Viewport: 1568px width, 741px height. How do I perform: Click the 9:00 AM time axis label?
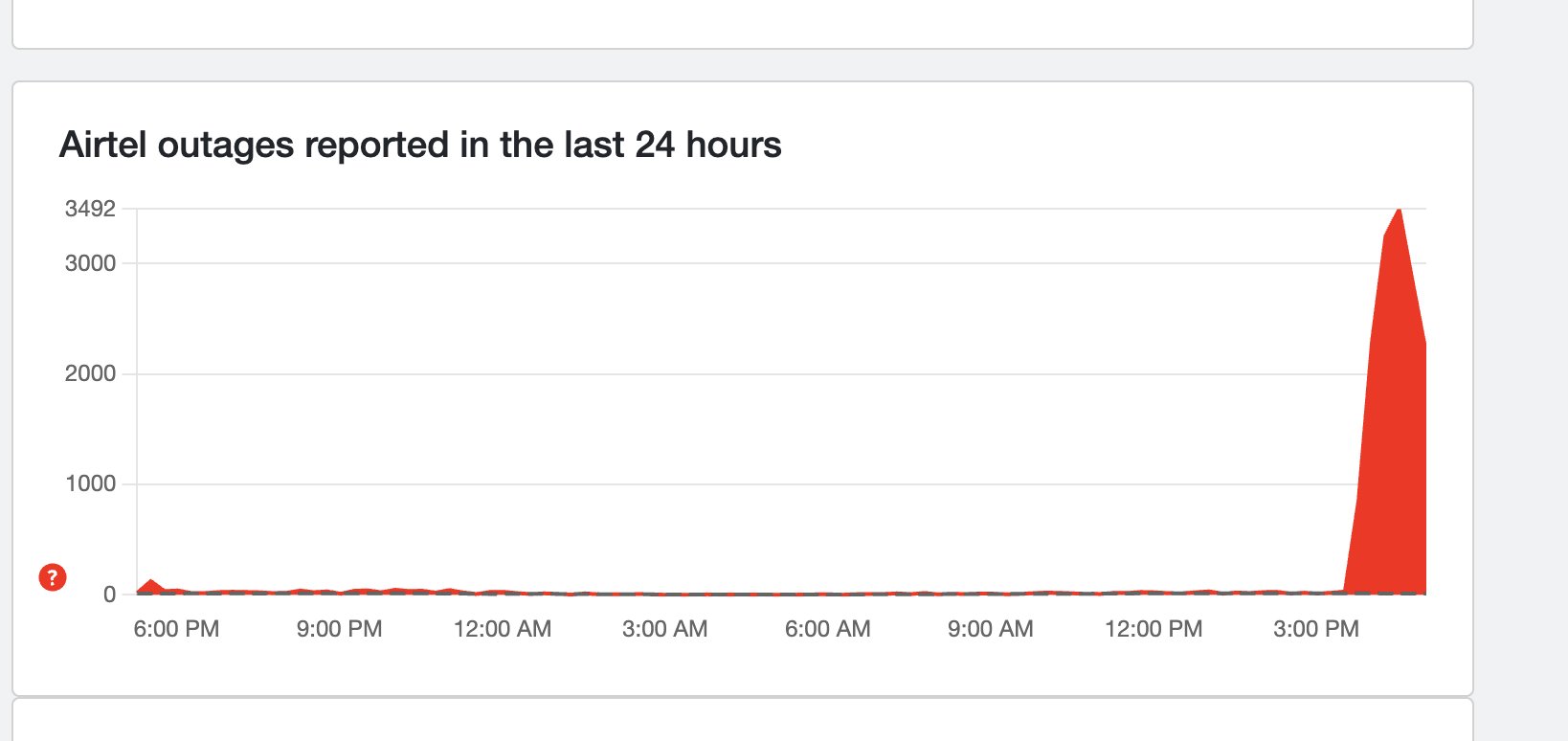[x=990, y=629]
